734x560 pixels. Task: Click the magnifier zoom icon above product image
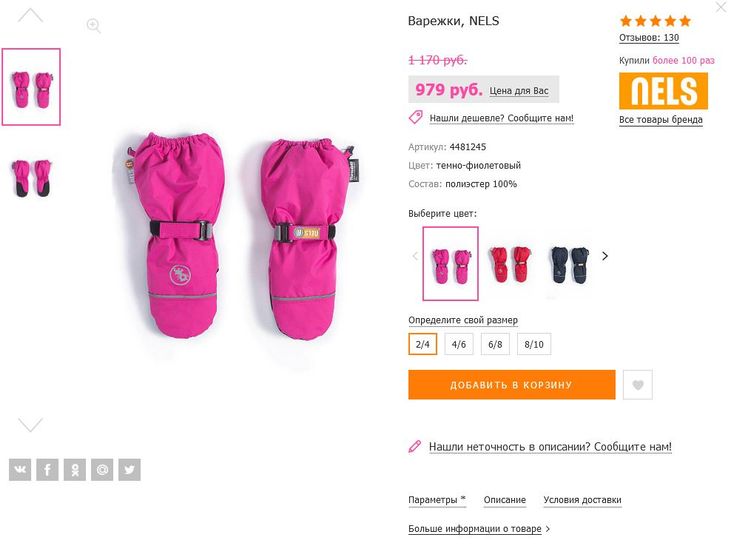[94, 26]
